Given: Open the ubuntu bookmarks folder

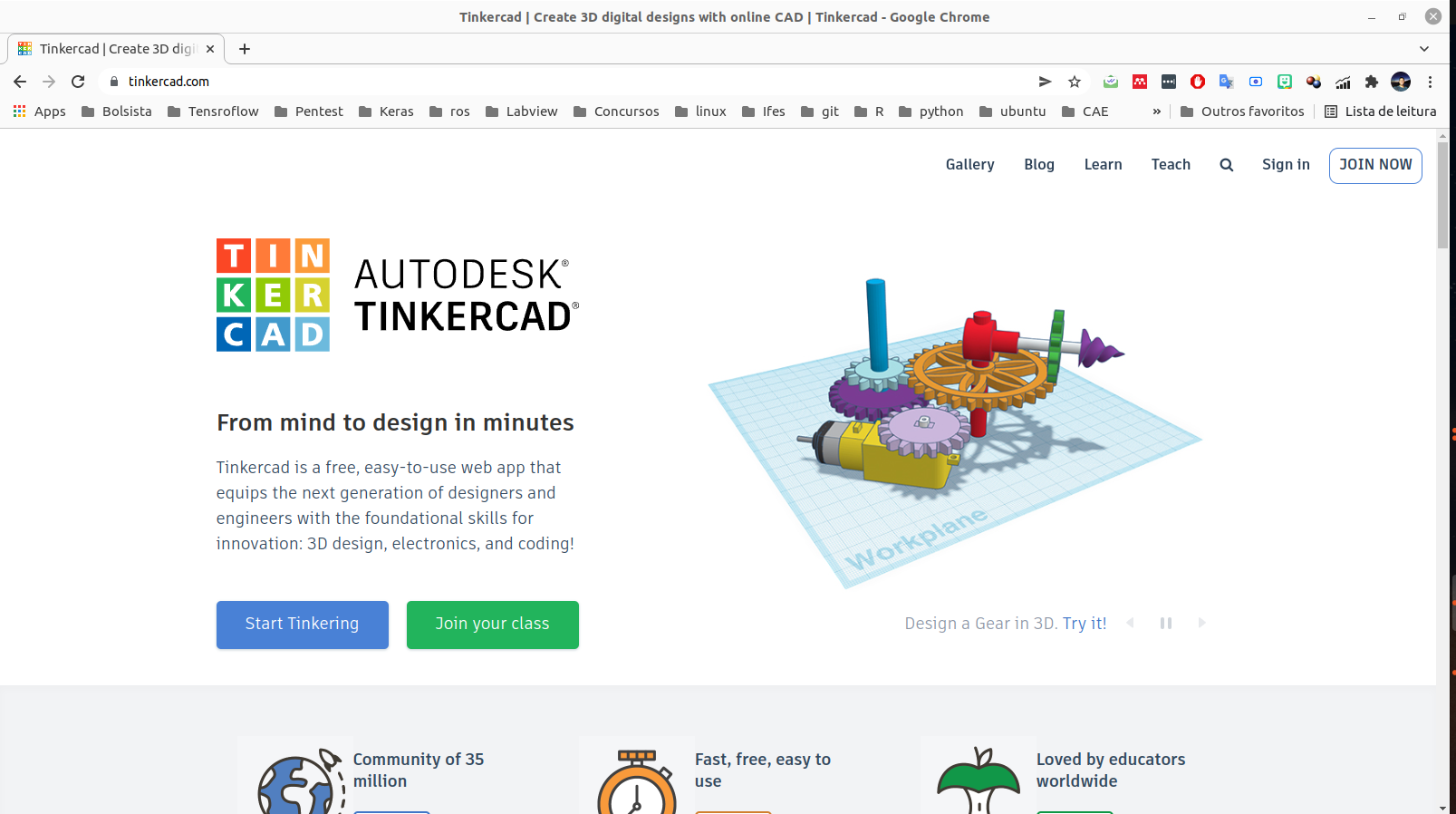Looking at the screenshot, I should [1013, 111].
